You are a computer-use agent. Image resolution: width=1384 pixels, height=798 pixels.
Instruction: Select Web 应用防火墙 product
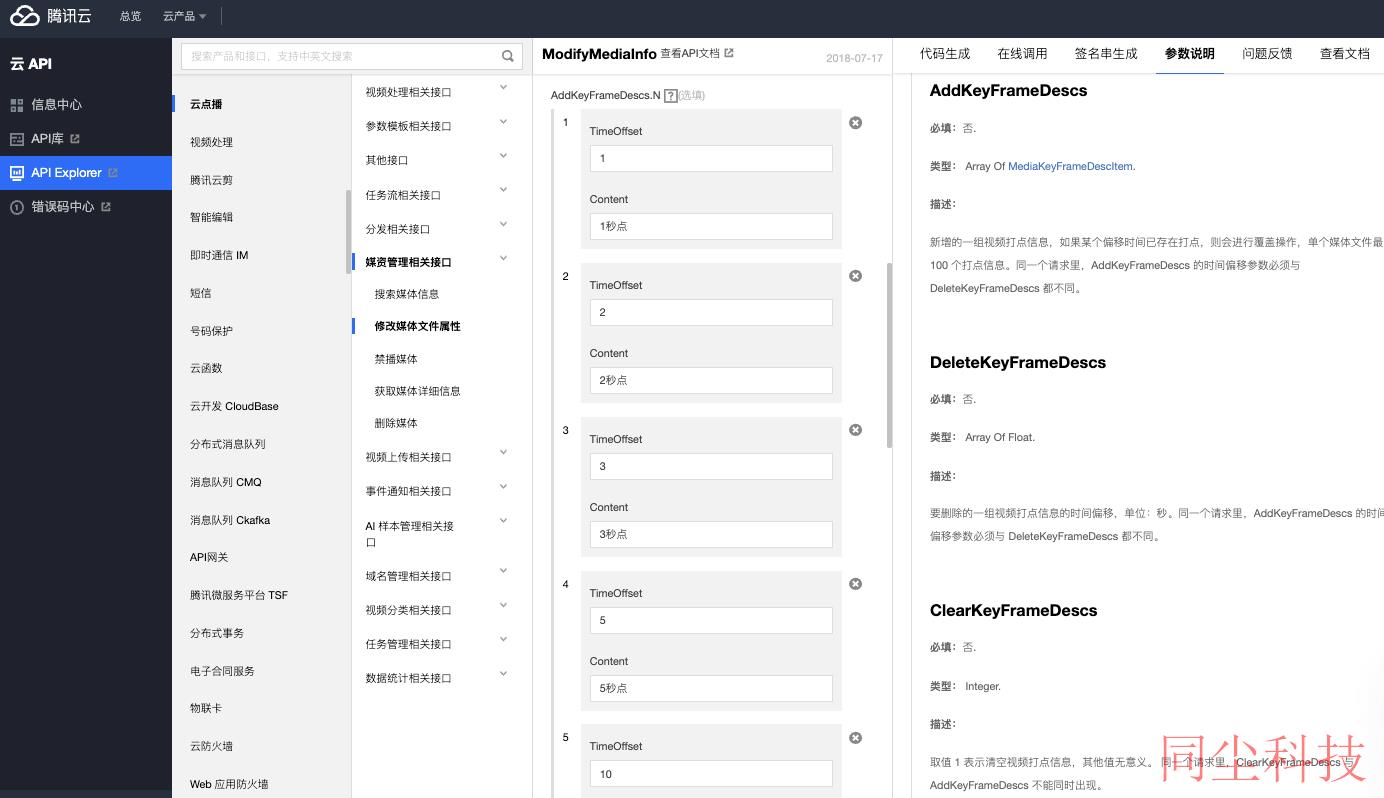tap(229, 784)
